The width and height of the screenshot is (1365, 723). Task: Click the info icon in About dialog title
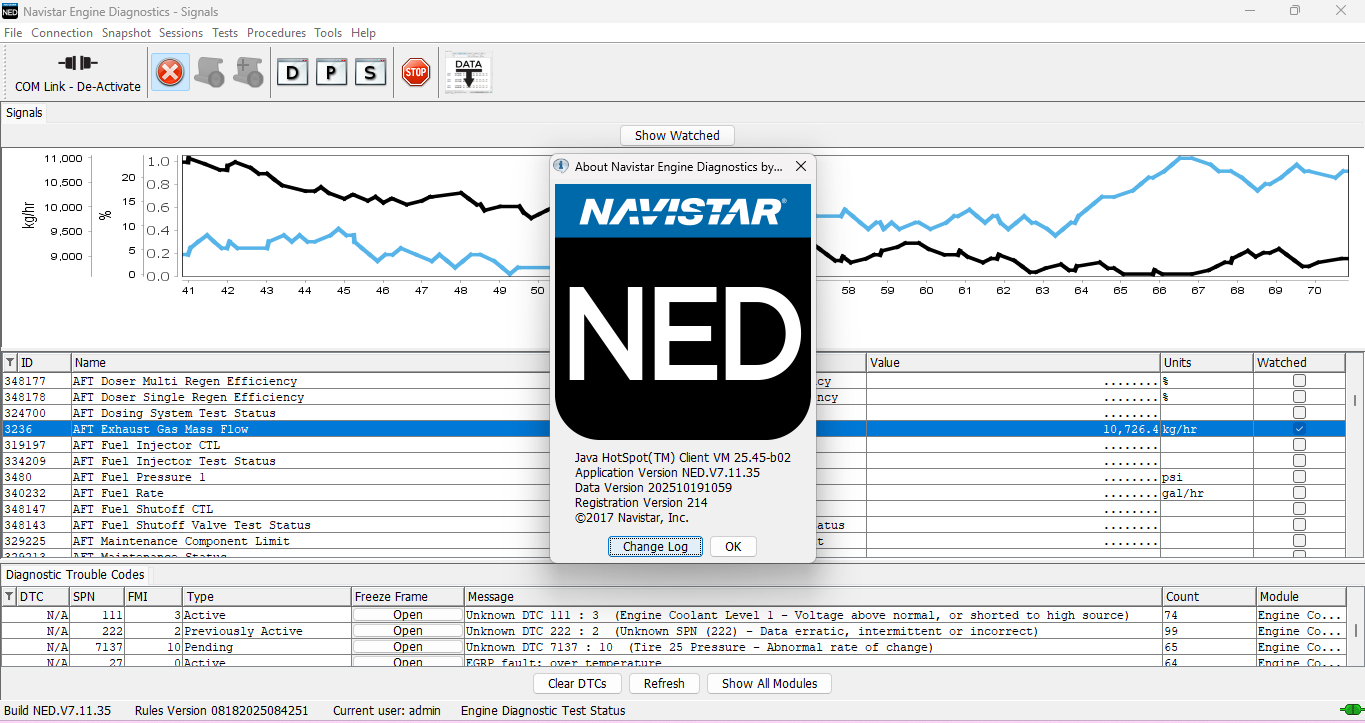(x=561, y=166)
